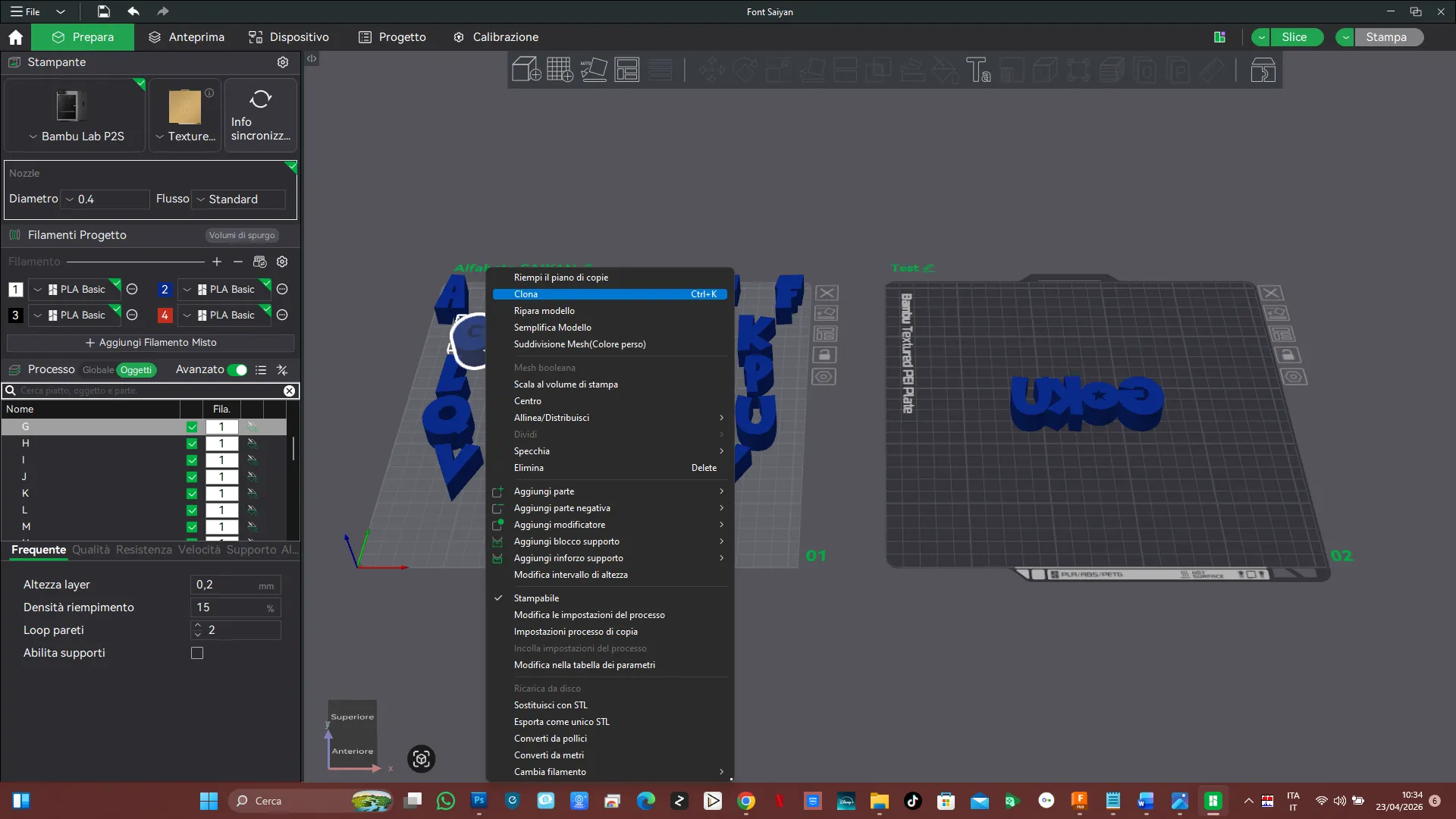Open the printer settings gear icon
The image size is (1456, 819).
coord(283,62)
